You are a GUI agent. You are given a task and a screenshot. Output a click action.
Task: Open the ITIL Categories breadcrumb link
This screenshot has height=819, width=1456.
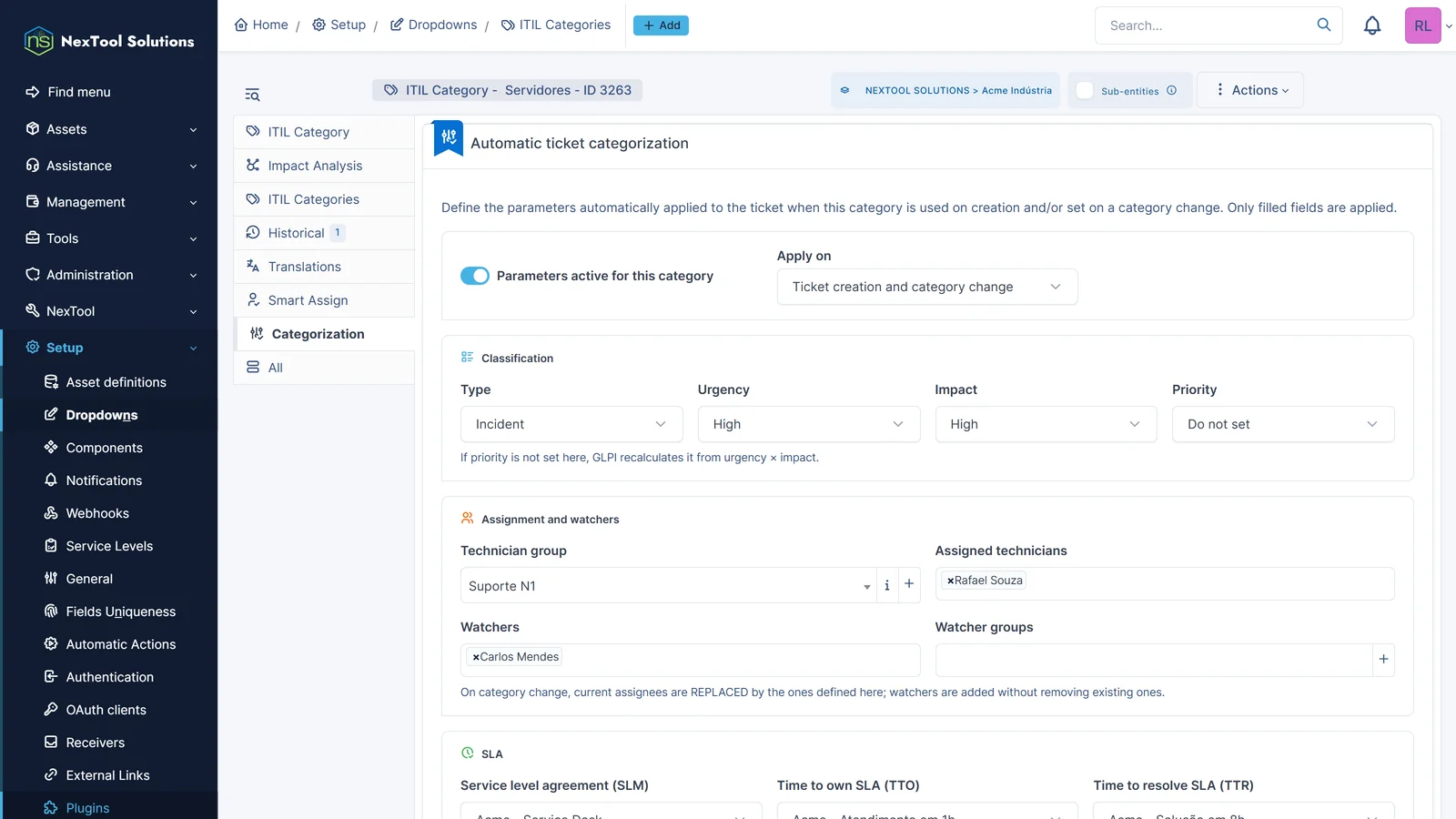(556, 25)
